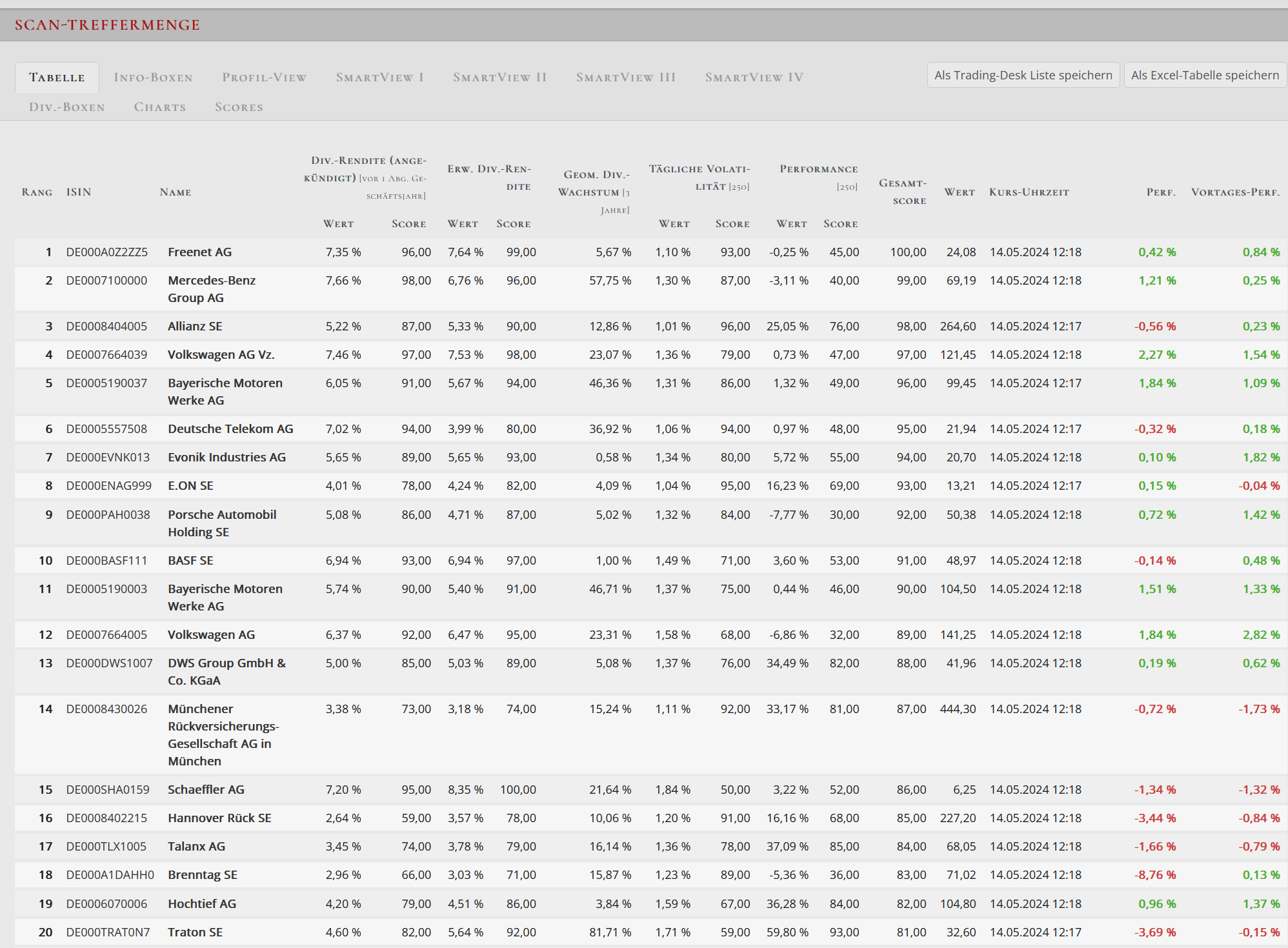Click Als Trading-Desk Liste speichern button
Image resolution: width=1288 pixels, height=948 pixels.
coord(1023,76)
